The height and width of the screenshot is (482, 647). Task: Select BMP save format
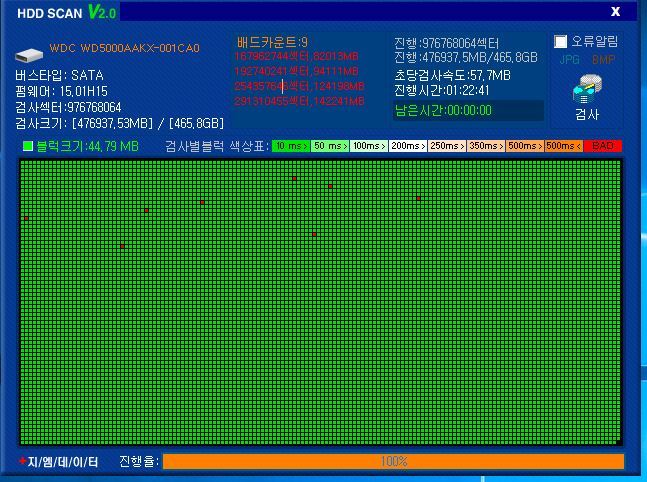[603, 60]
